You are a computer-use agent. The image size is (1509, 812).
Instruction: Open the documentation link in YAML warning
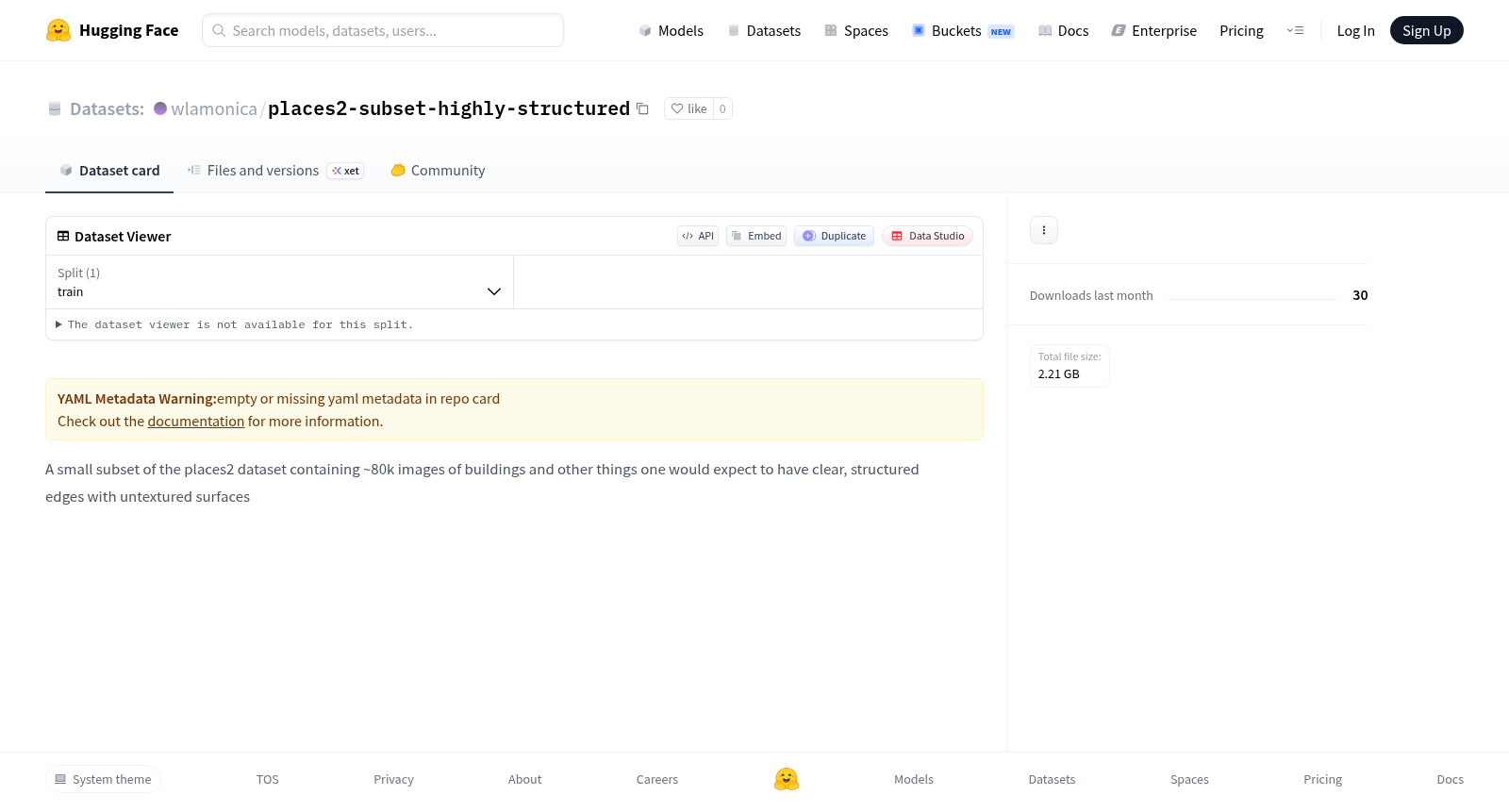coord(196,422)
